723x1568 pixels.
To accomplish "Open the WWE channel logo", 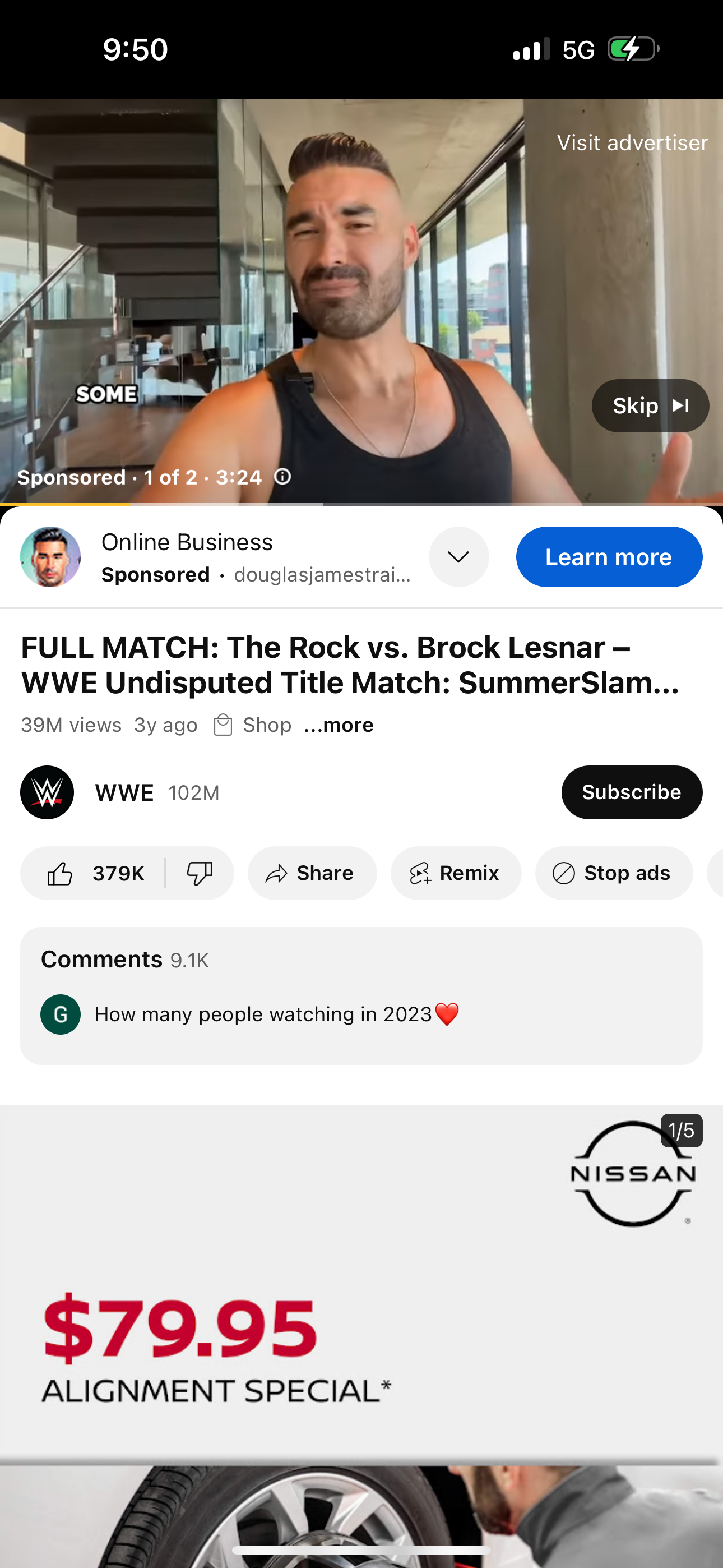I will 47,792.
